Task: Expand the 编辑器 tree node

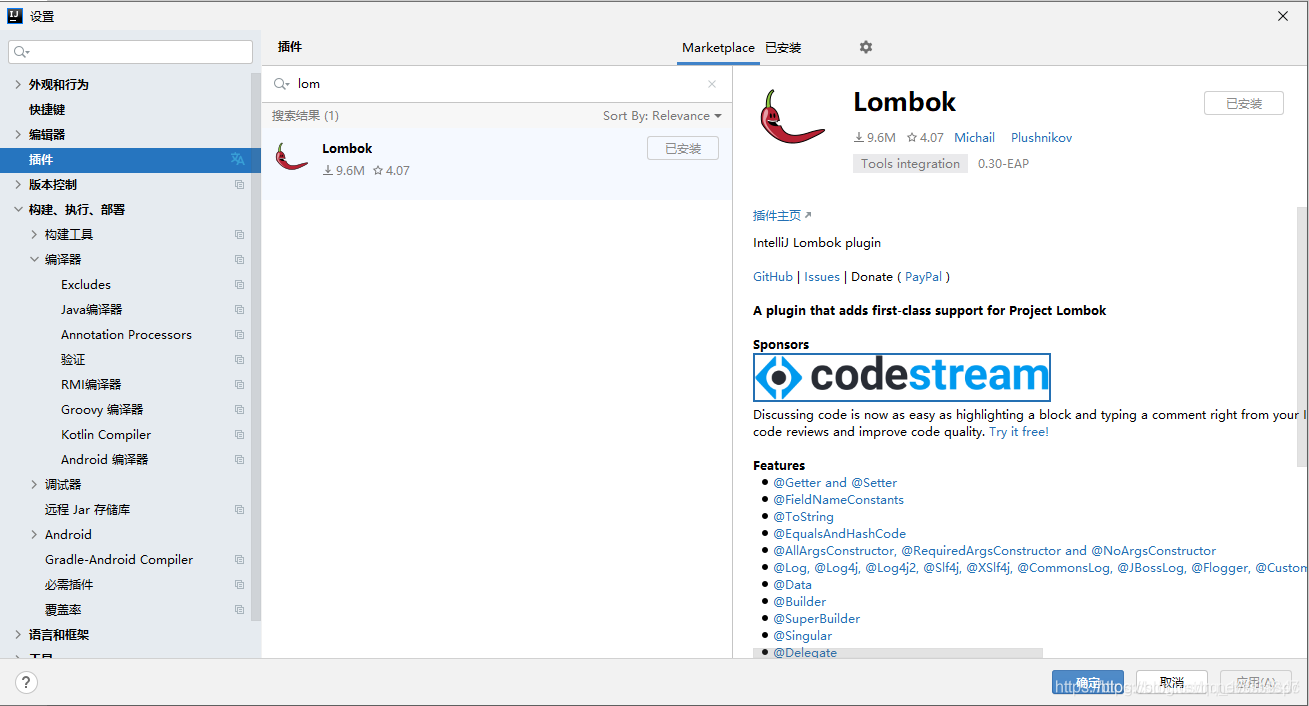Action: pos(18,134)
